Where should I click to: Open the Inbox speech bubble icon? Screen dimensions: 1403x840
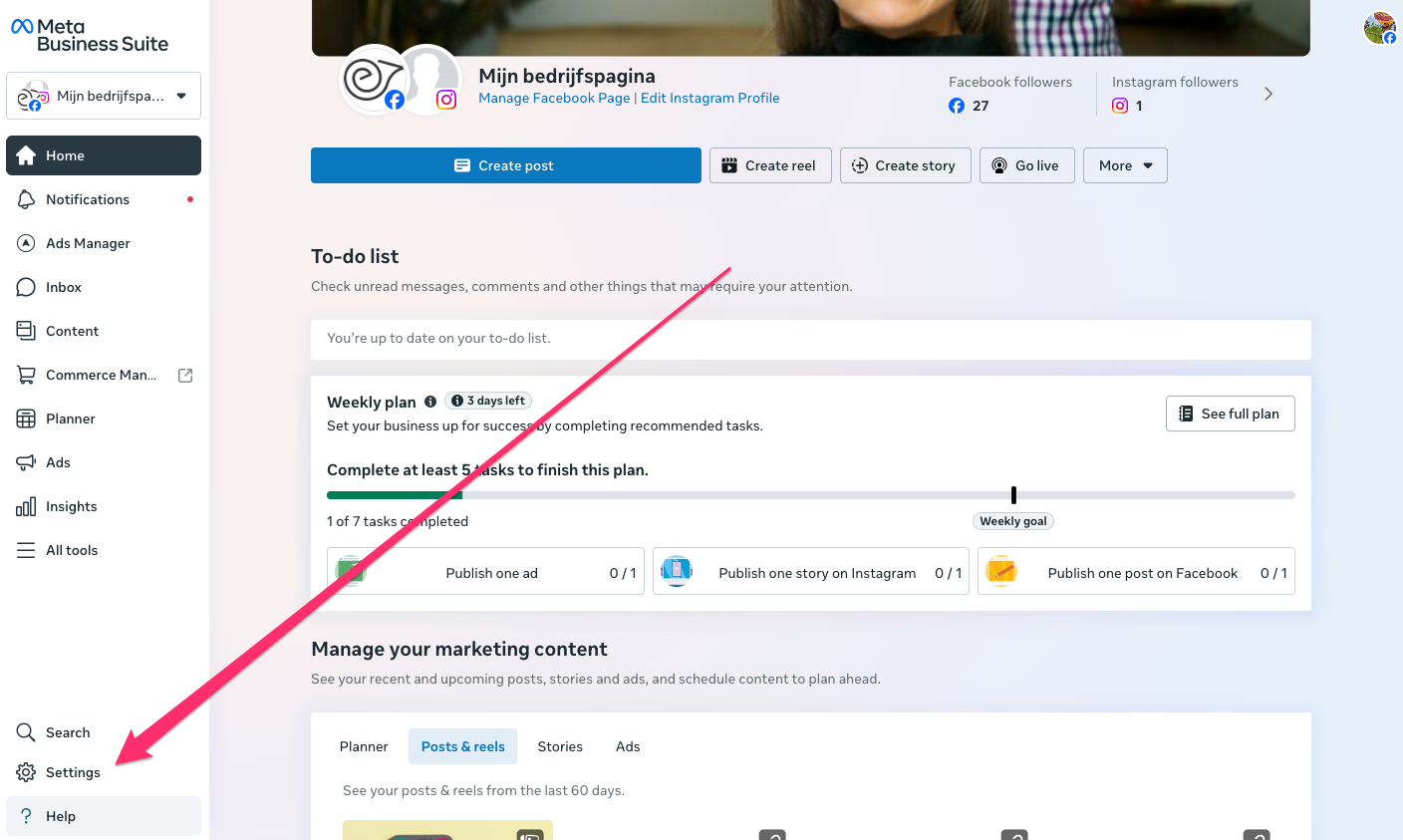pos(26,287)
